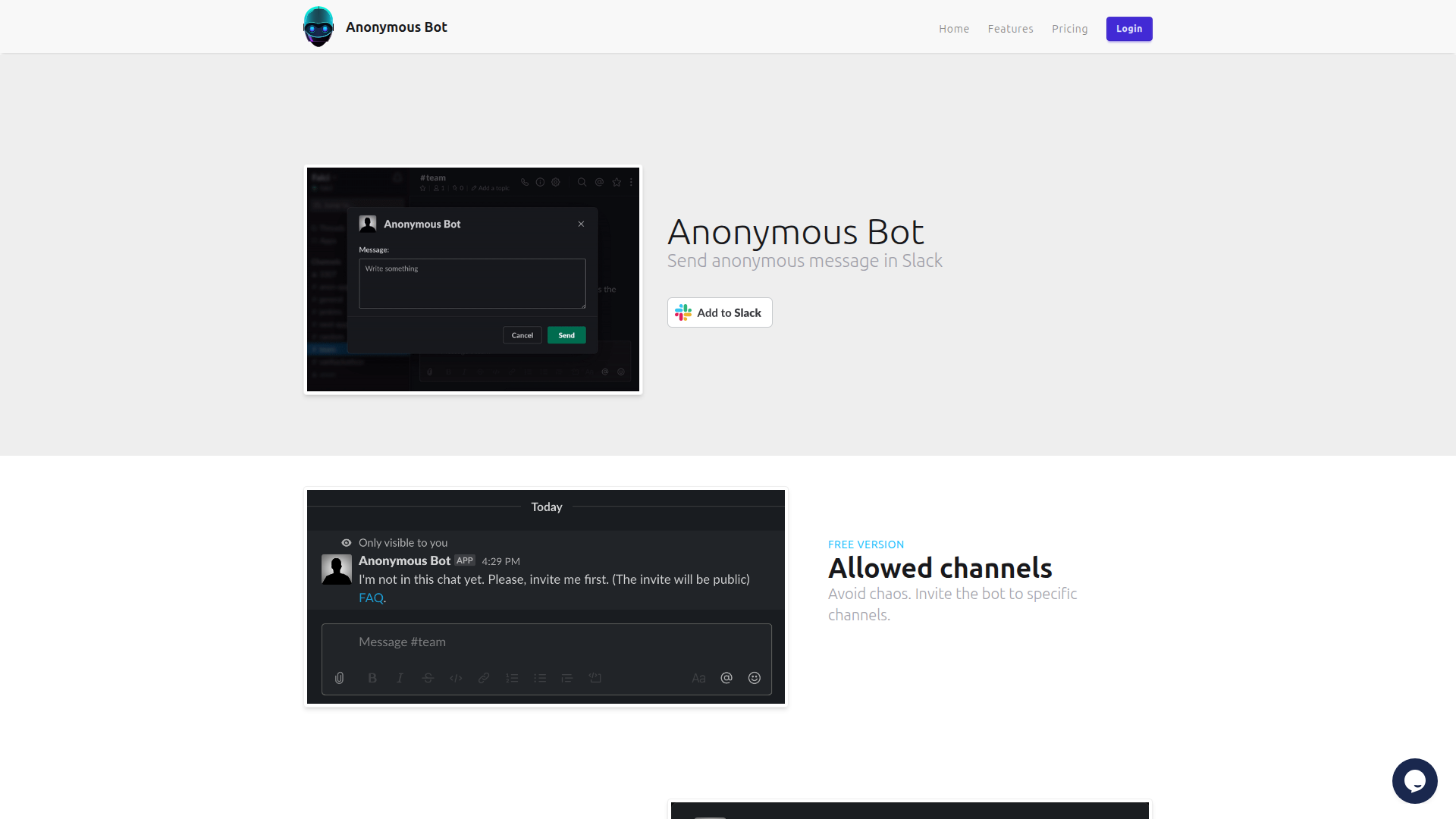
Task: Toggle bold formatting in message toolbar
Action: (x=372, y=678)
